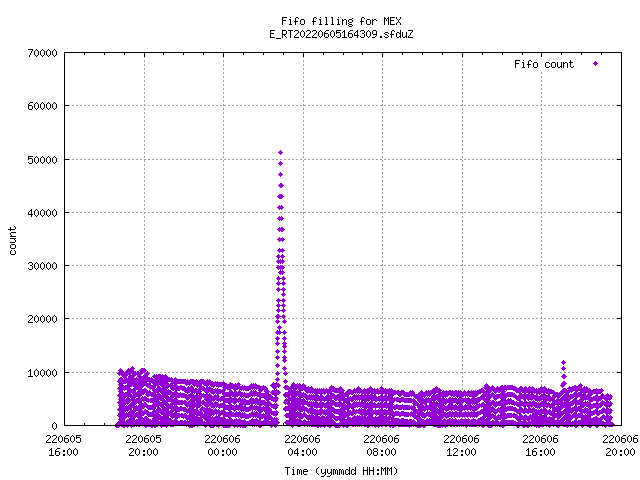Click the y-axis tick label 50000
Screen dimensions: 640x480
pos(42,160)
